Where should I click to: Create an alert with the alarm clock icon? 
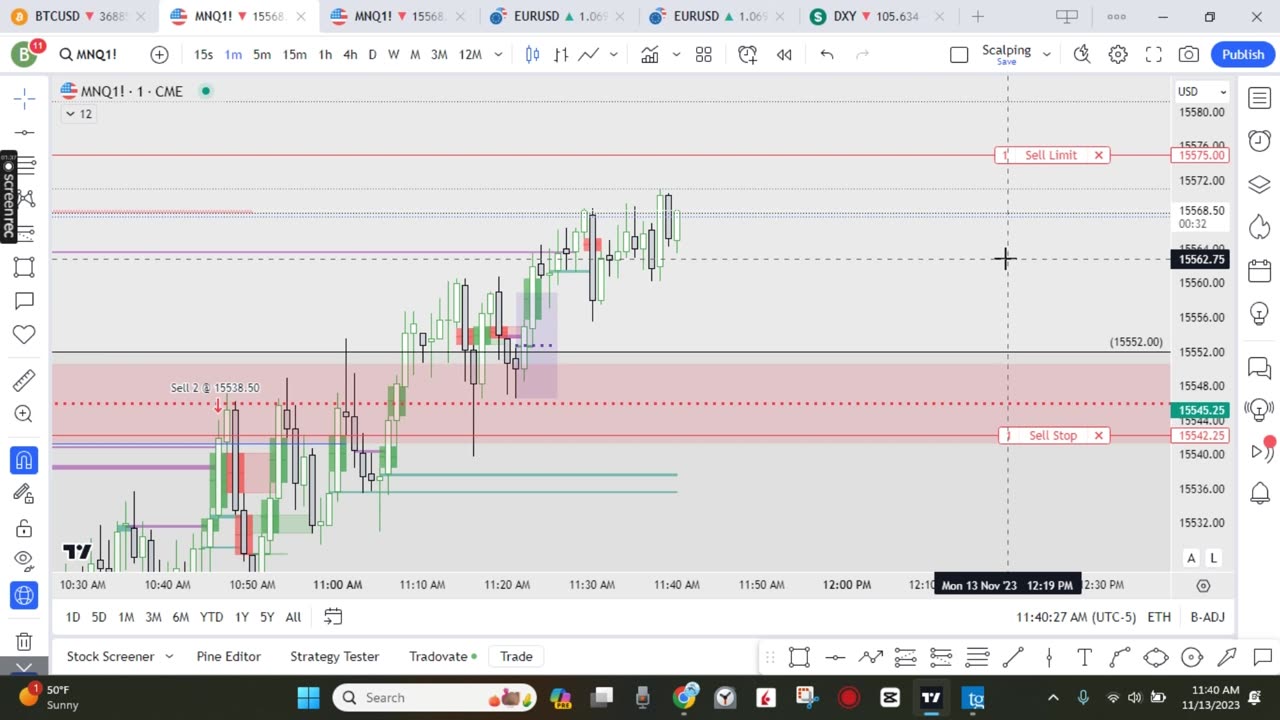pos(747,55)
